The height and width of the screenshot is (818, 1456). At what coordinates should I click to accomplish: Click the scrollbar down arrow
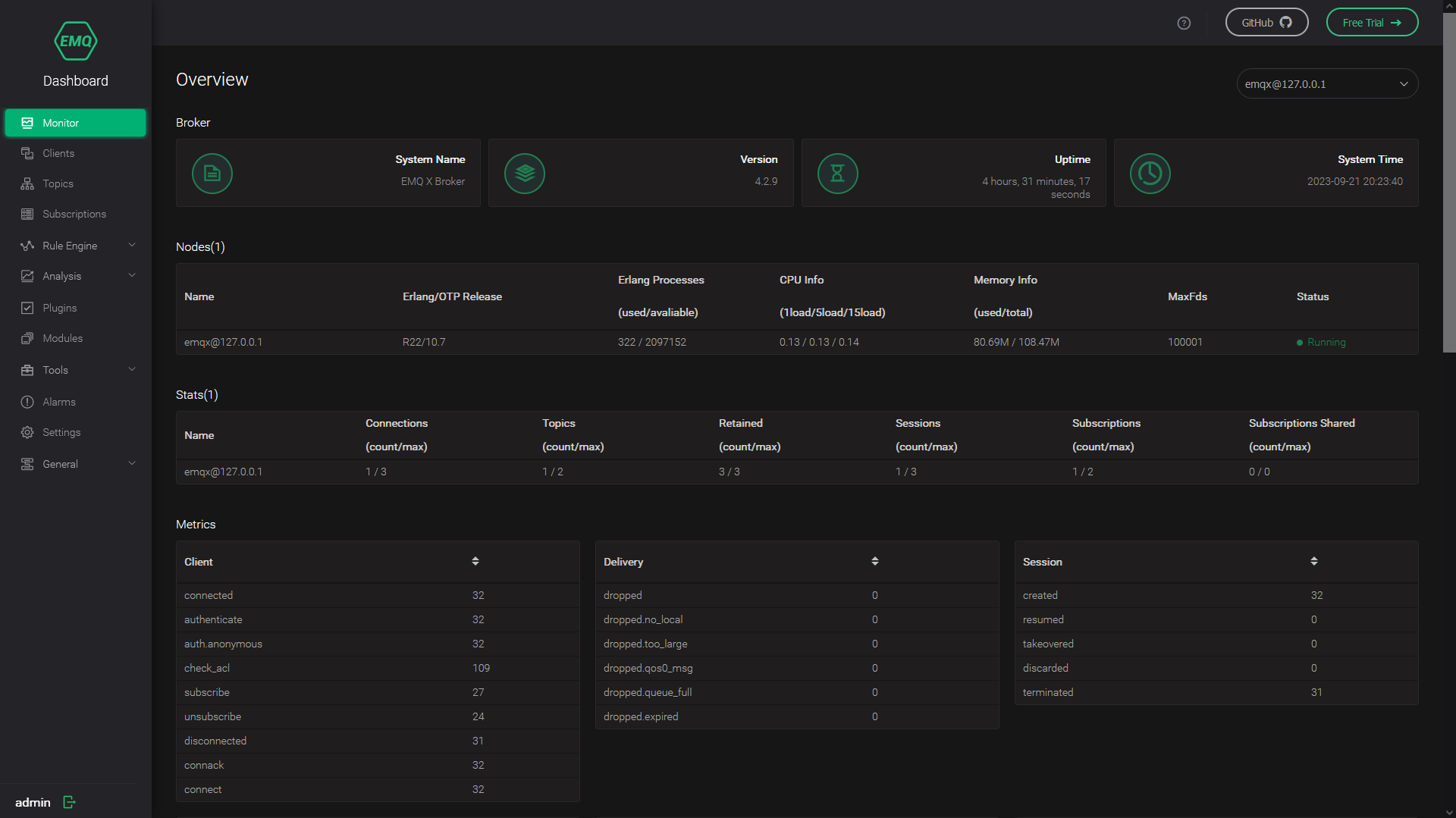[1449, 812]
